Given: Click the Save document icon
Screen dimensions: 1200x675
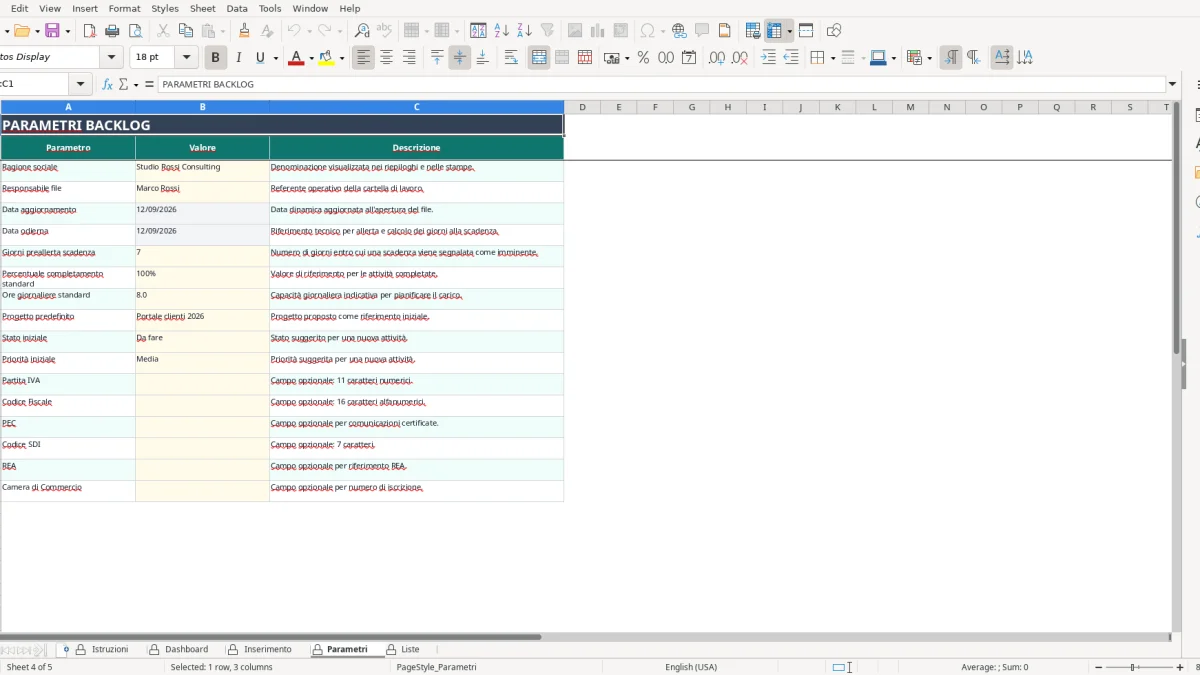Looking at the screenshot, I should tap(52, 31).
